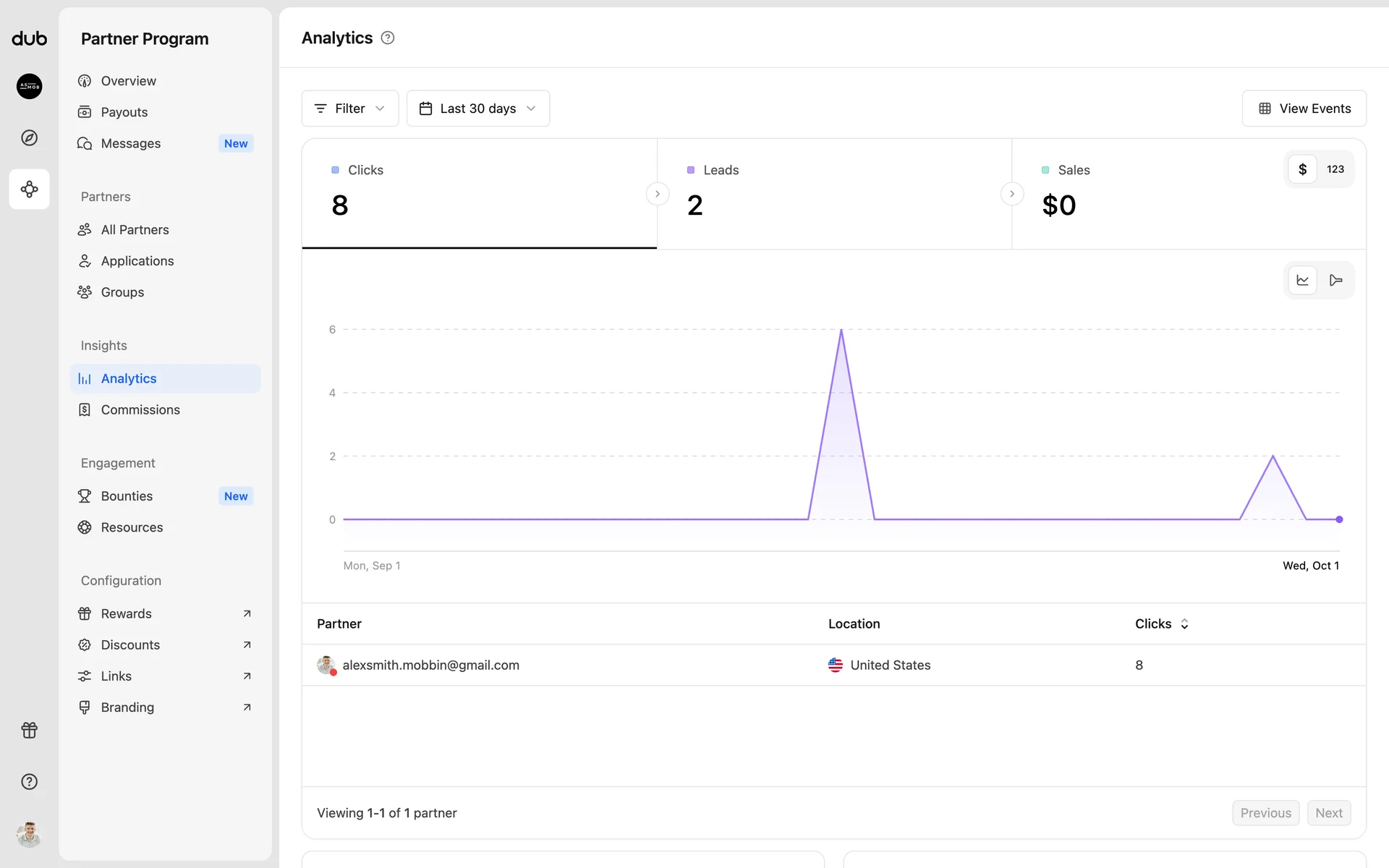The height and width of the screenshot is (868, 1389).
Task: Open the Last 30 days date picker
Action: point(477,109)
